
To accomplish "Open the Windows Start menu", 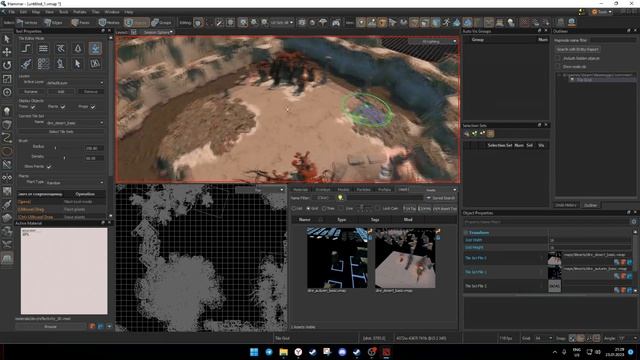I will click(254, 352).
